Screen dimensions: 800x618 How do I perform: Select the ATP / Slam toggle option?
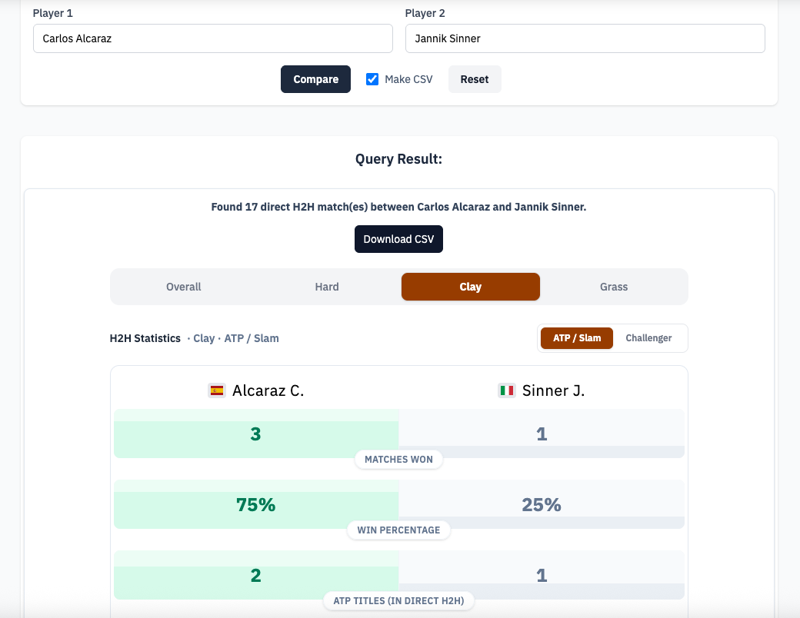pos(577,338)
